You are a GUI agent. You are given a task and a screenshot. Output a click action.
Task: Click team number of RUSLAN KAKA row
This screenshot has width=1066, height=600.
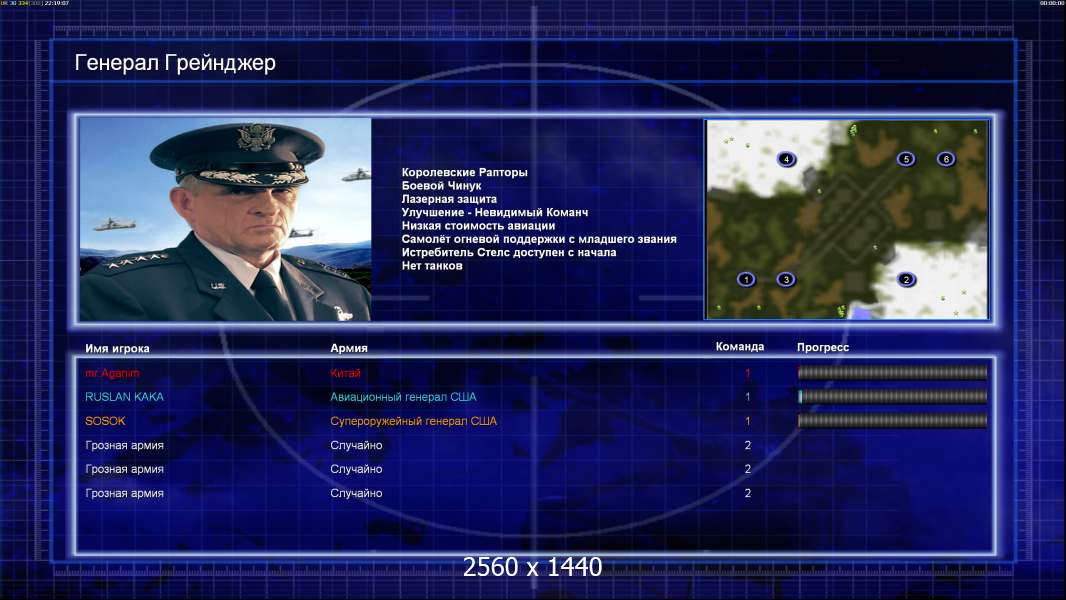[x=747, y=397]
